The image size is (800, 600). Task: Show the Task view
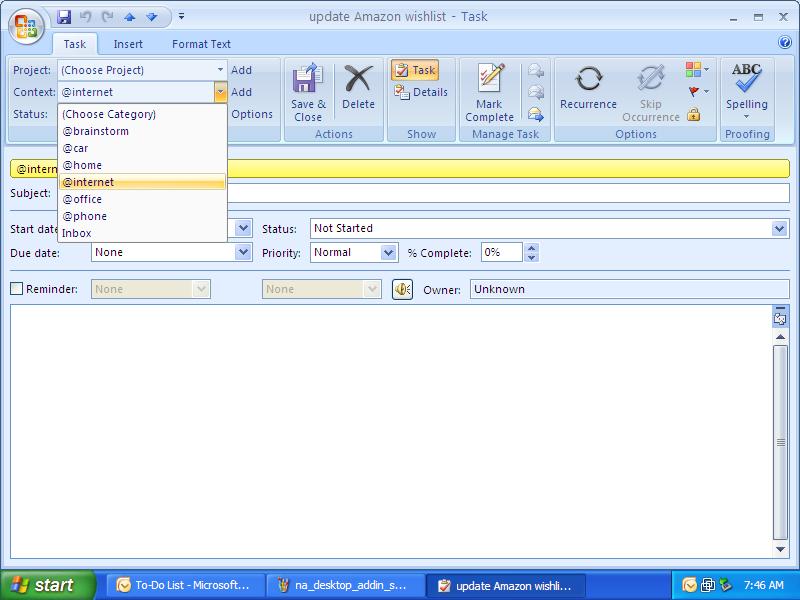point(415,70)
